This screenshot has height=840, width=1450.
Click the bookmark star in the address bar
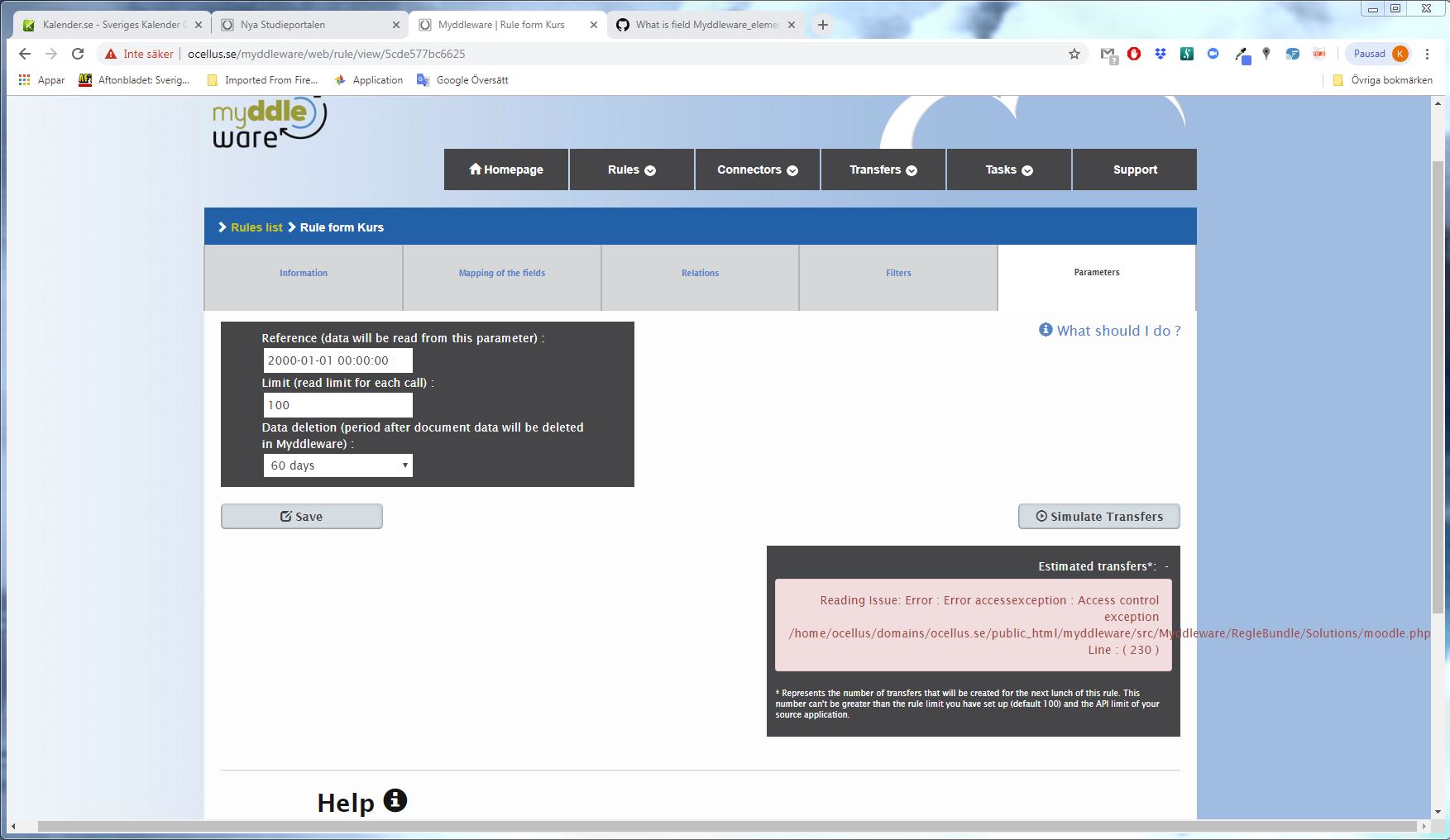coord(1073,54)
